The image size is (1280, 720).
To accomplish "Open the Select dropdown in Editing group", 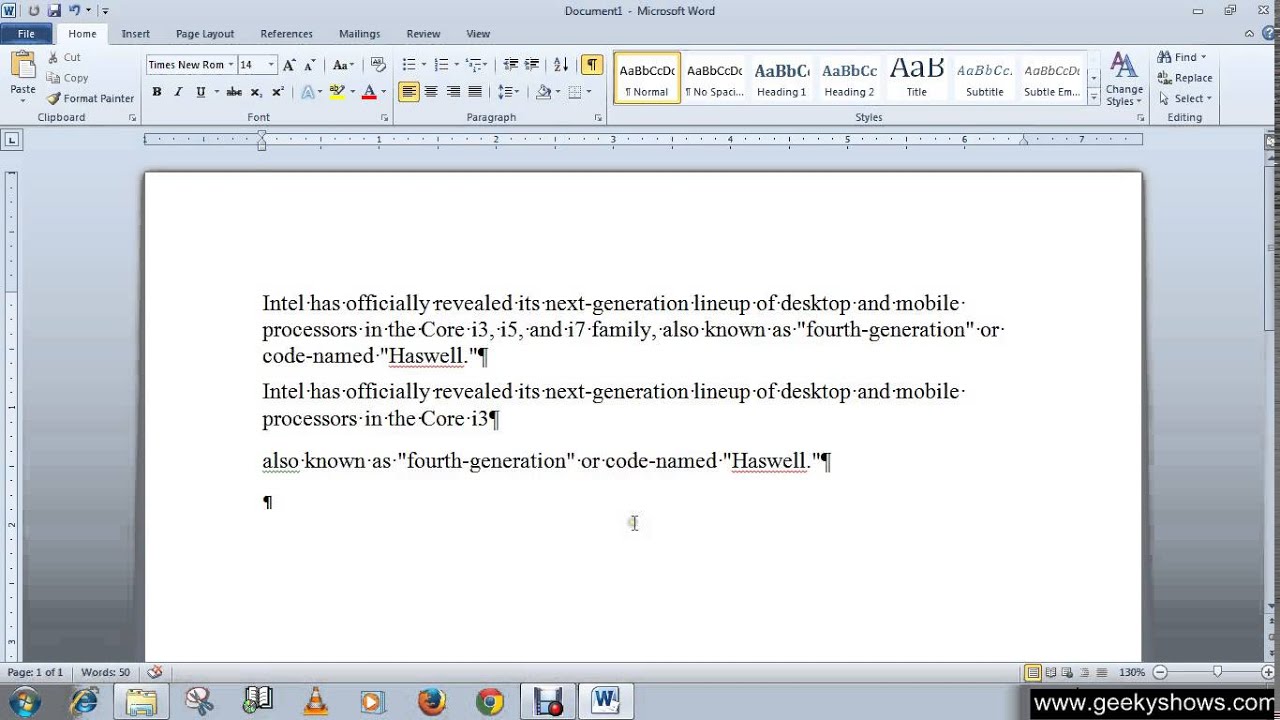I will tap(1186, 98).
